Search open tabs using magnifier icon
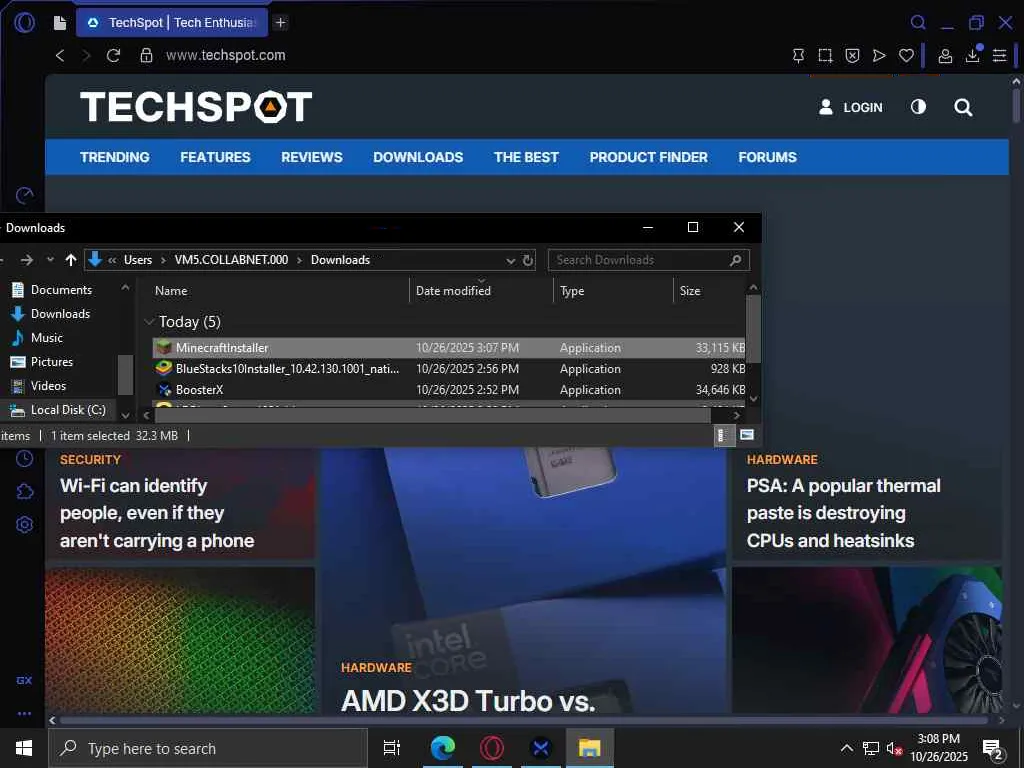The width and height of the screenshot is (1024, 768). tap(918, 23)
